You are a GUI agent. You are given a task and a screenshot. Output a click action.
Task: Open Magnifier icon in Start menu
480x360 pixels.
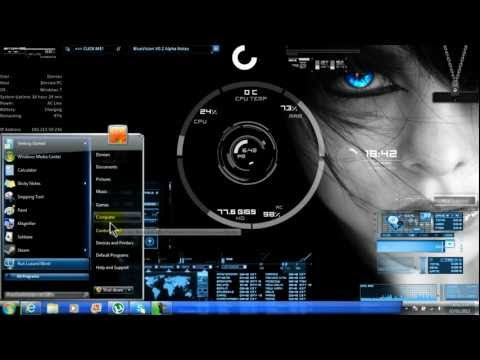coord(9,223)
